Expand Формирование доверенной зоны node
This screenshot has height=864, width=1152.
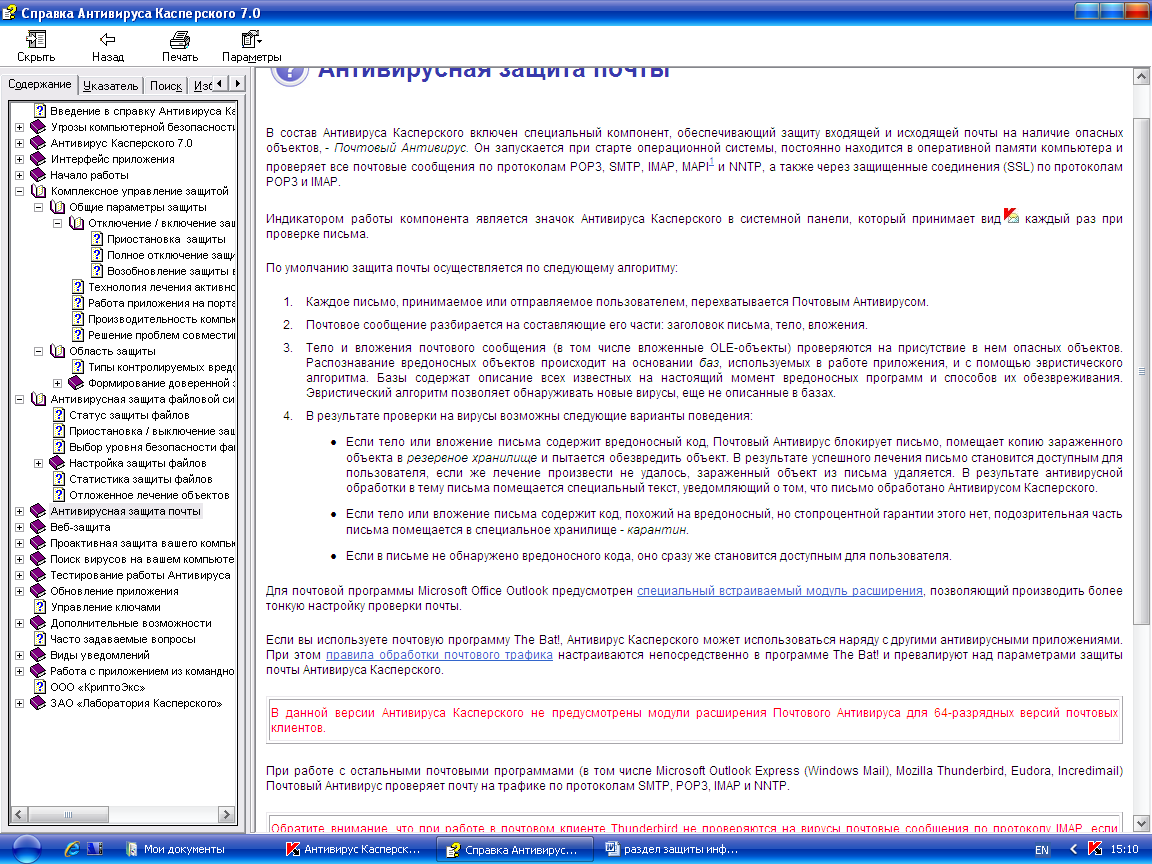(58, 383)
